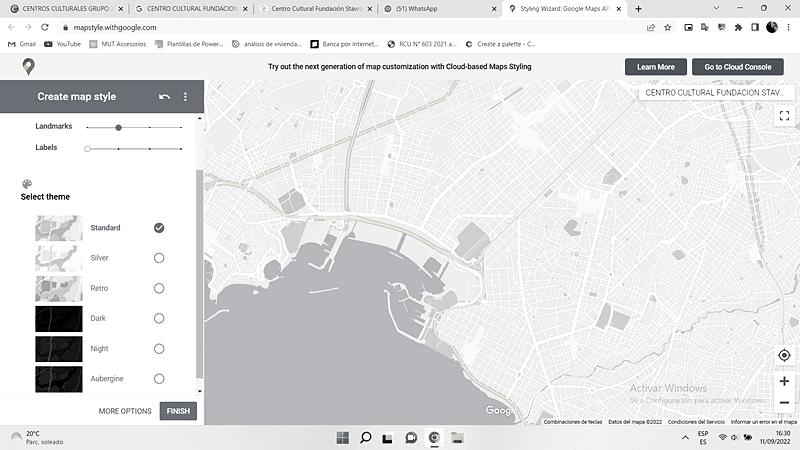Share this page from the address bar
This screenshot has width=800, height=450.
point(651,28)
